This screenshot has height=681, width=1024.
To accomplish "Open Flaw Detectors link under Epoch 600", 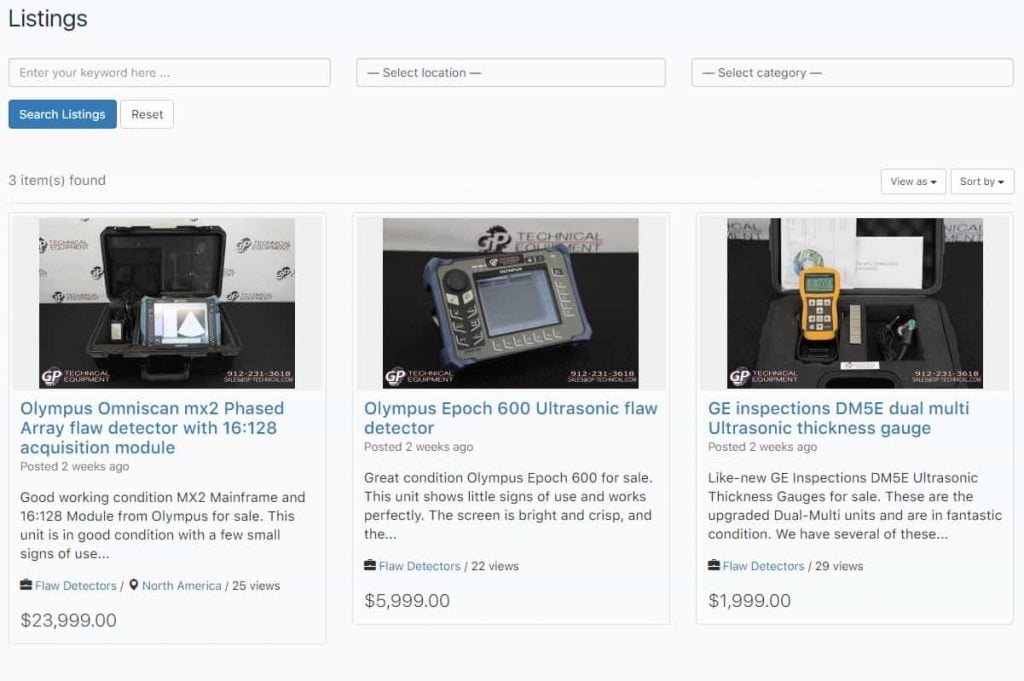I will pyautogui.click(x=419, y=566).
